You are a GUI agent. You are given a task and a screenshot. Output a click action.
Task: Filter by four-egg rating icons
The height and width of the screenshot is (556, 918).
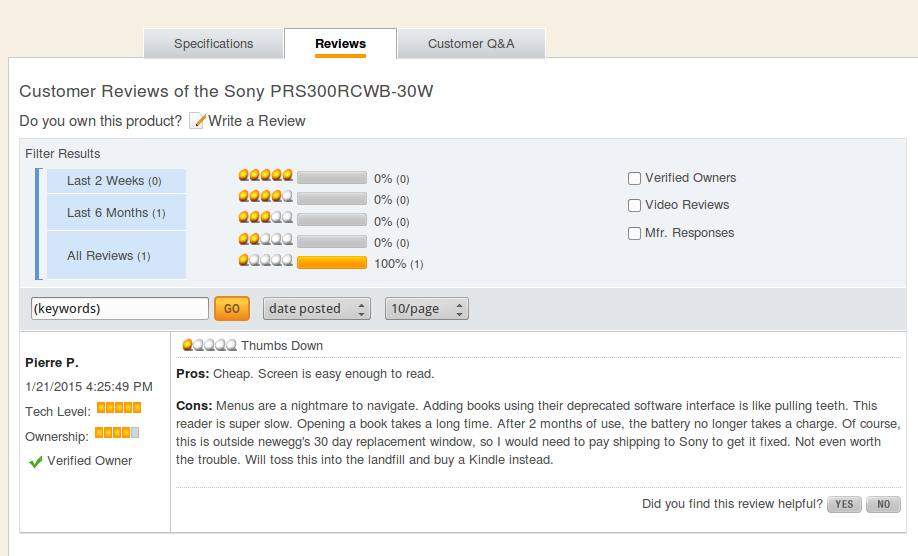click(265, 196)
